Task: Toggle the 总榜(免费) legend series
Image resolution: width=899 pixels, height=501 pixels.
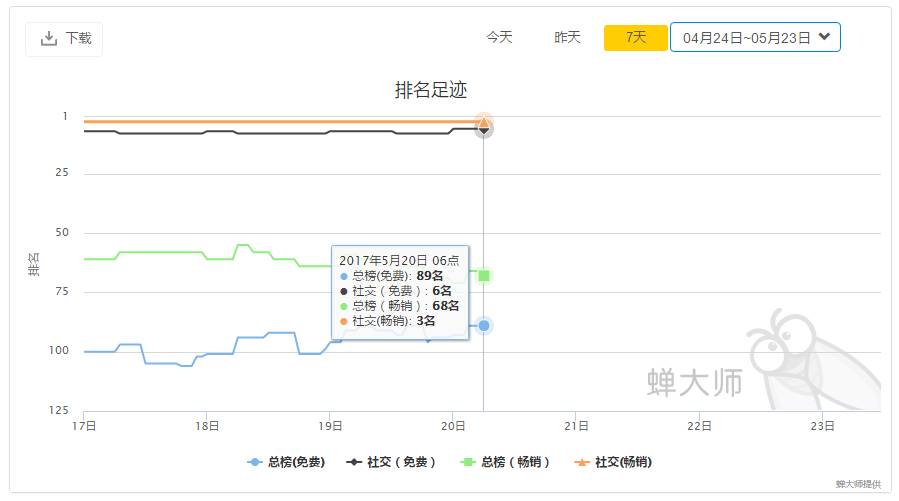Action: (x=286, y=462)
